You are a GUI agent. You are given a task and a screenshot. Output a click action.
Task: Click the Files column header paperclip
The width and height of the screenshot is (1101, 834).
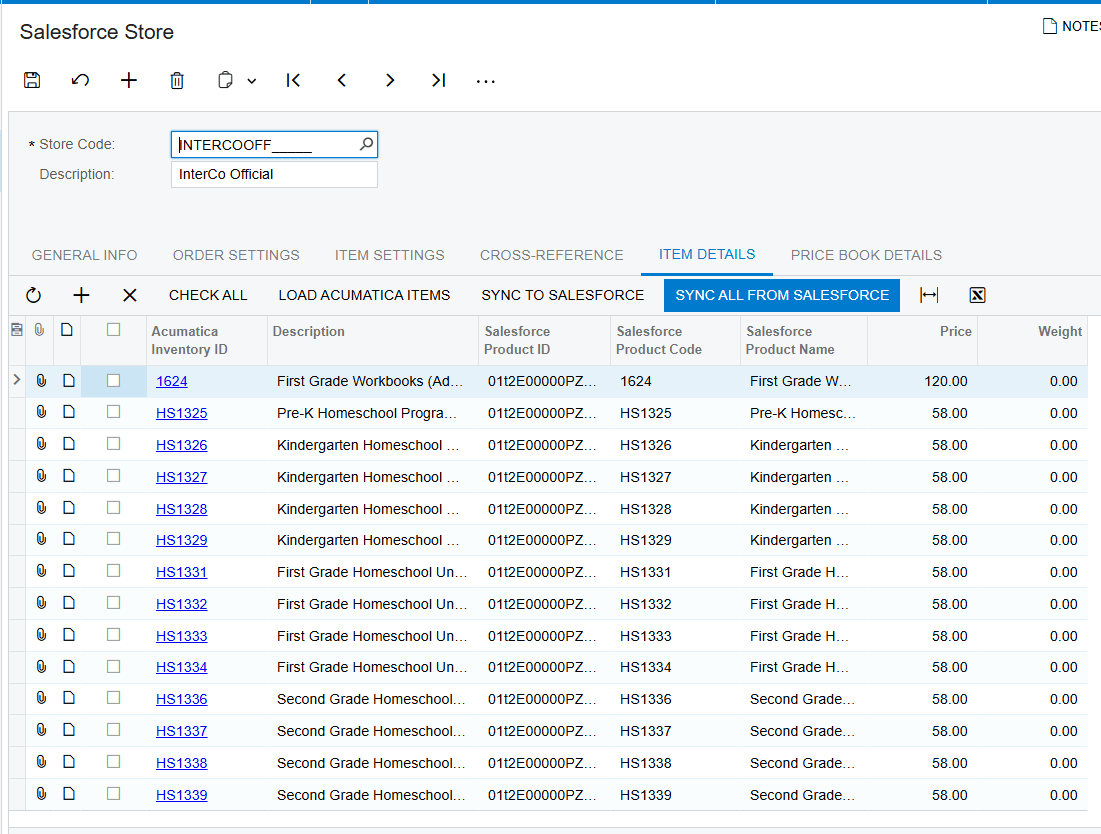40,329
